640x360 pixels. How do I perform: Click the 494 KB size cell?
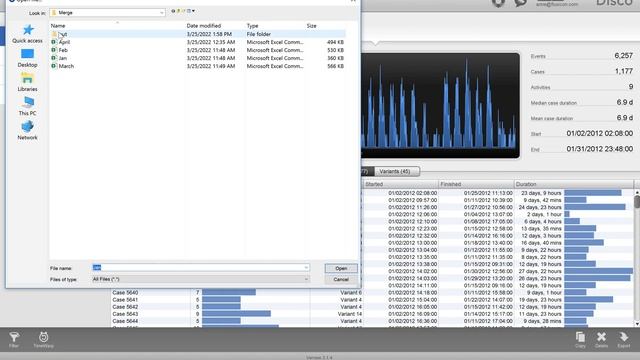pyautogui.click(x=335, y=42)
